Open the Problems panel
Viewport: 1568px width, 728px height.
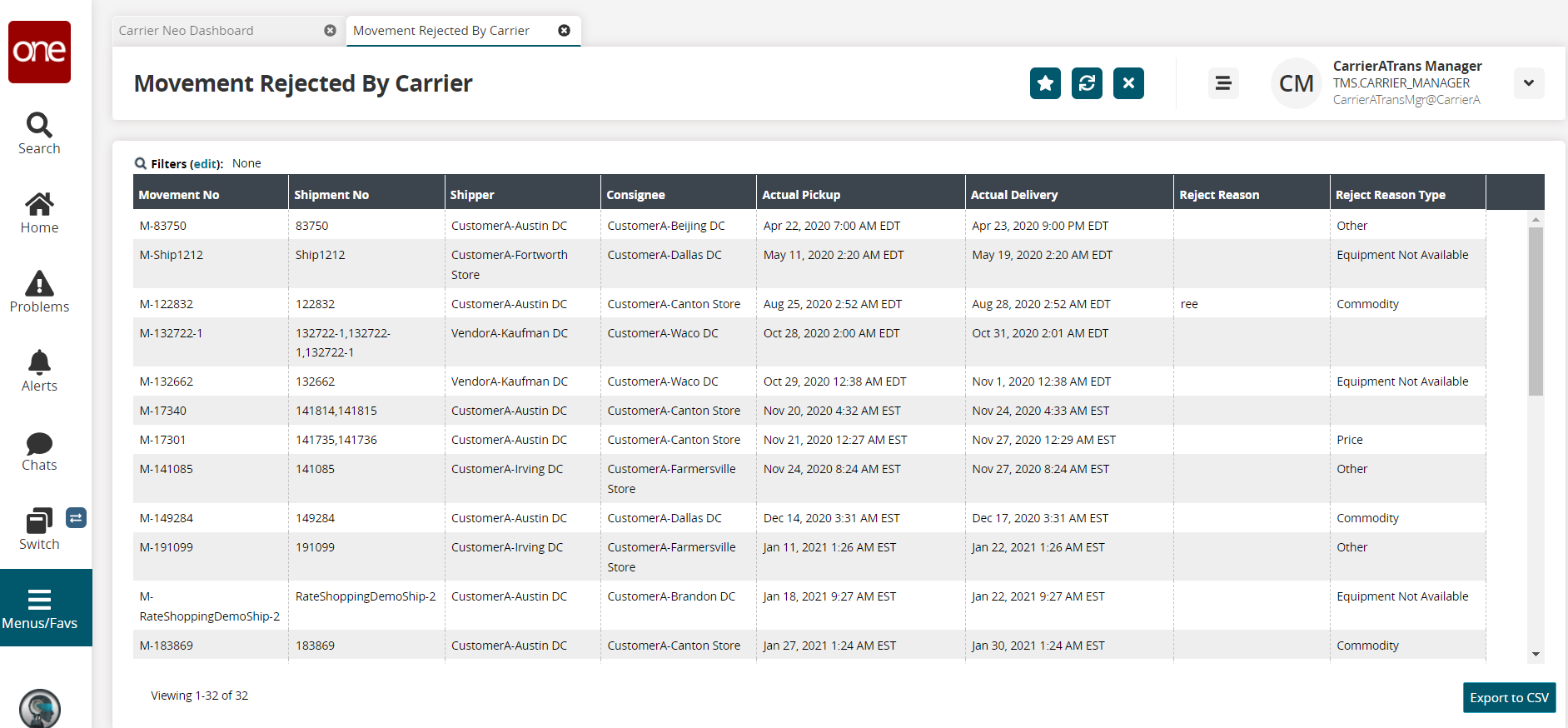39,292
